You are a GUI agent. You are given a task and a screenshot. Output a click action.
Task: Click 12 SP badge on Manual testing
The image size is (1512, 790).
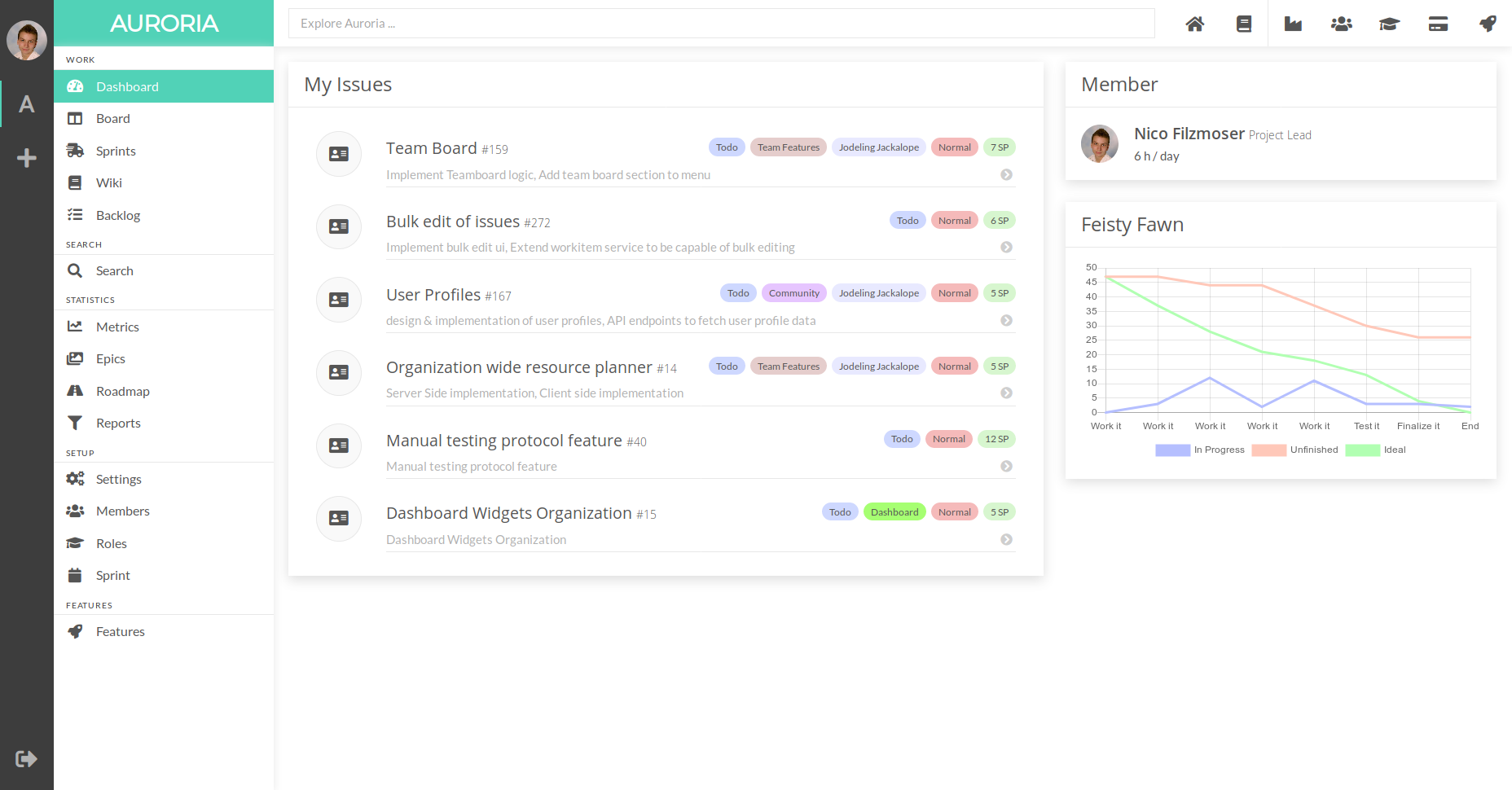pyautogui.click(x=996, y=439)
